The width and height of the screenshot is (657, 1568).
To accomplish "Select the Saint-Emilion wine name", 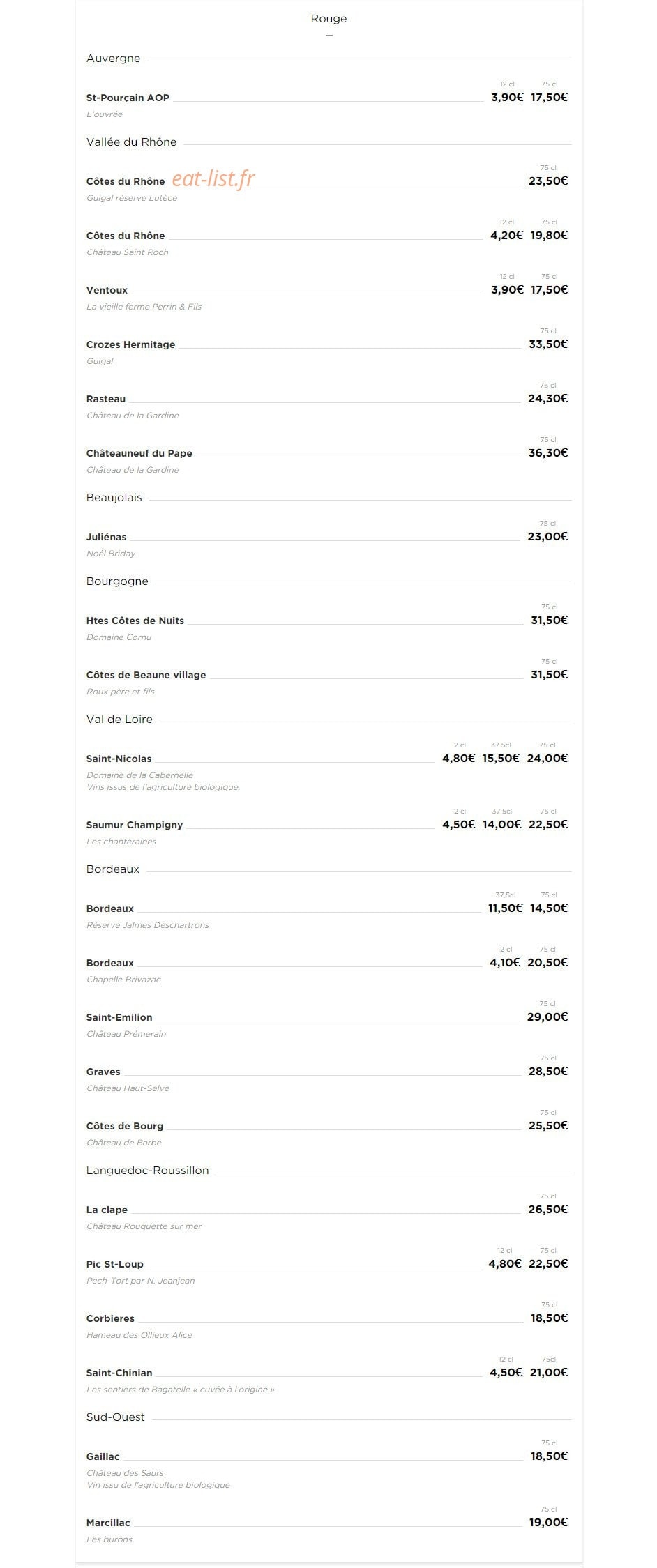I will (119, 1017).
